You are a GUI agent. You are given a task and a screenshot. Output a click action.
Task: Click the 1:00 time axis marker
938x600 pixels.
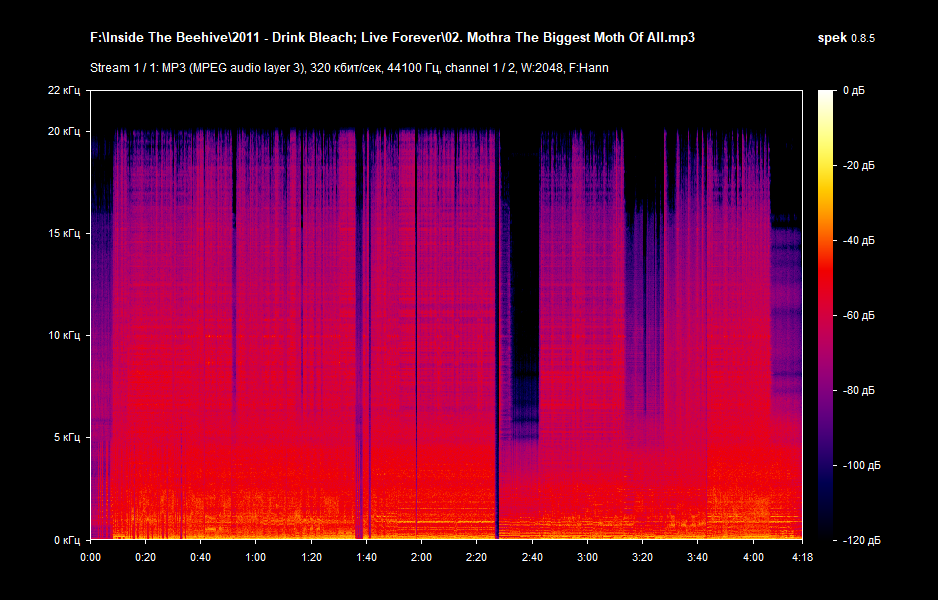[x=256, y=556]
